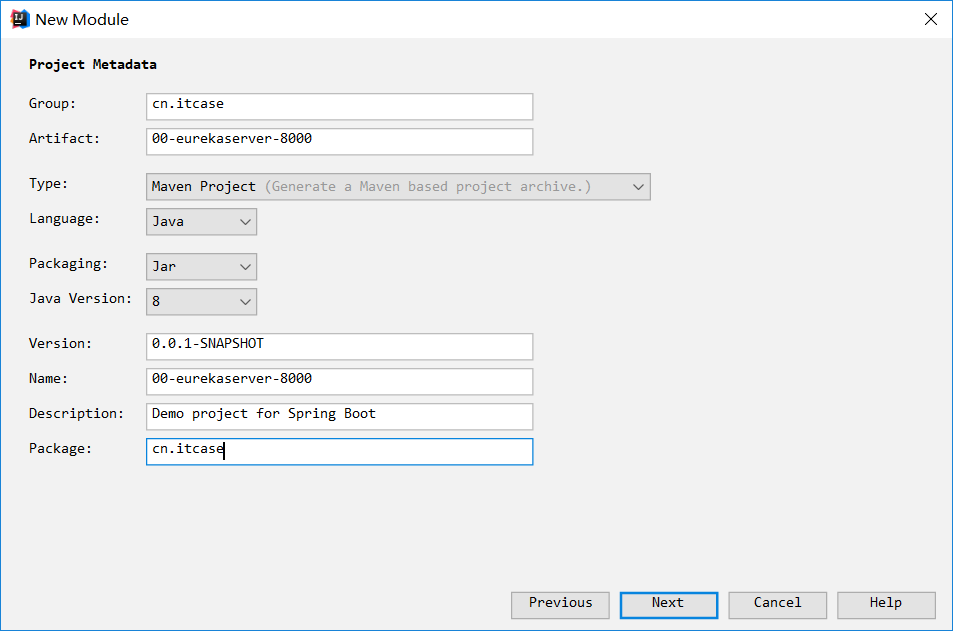The image size is (953, 631).
Task: Cancel the module creation
Action: (777, 604)
